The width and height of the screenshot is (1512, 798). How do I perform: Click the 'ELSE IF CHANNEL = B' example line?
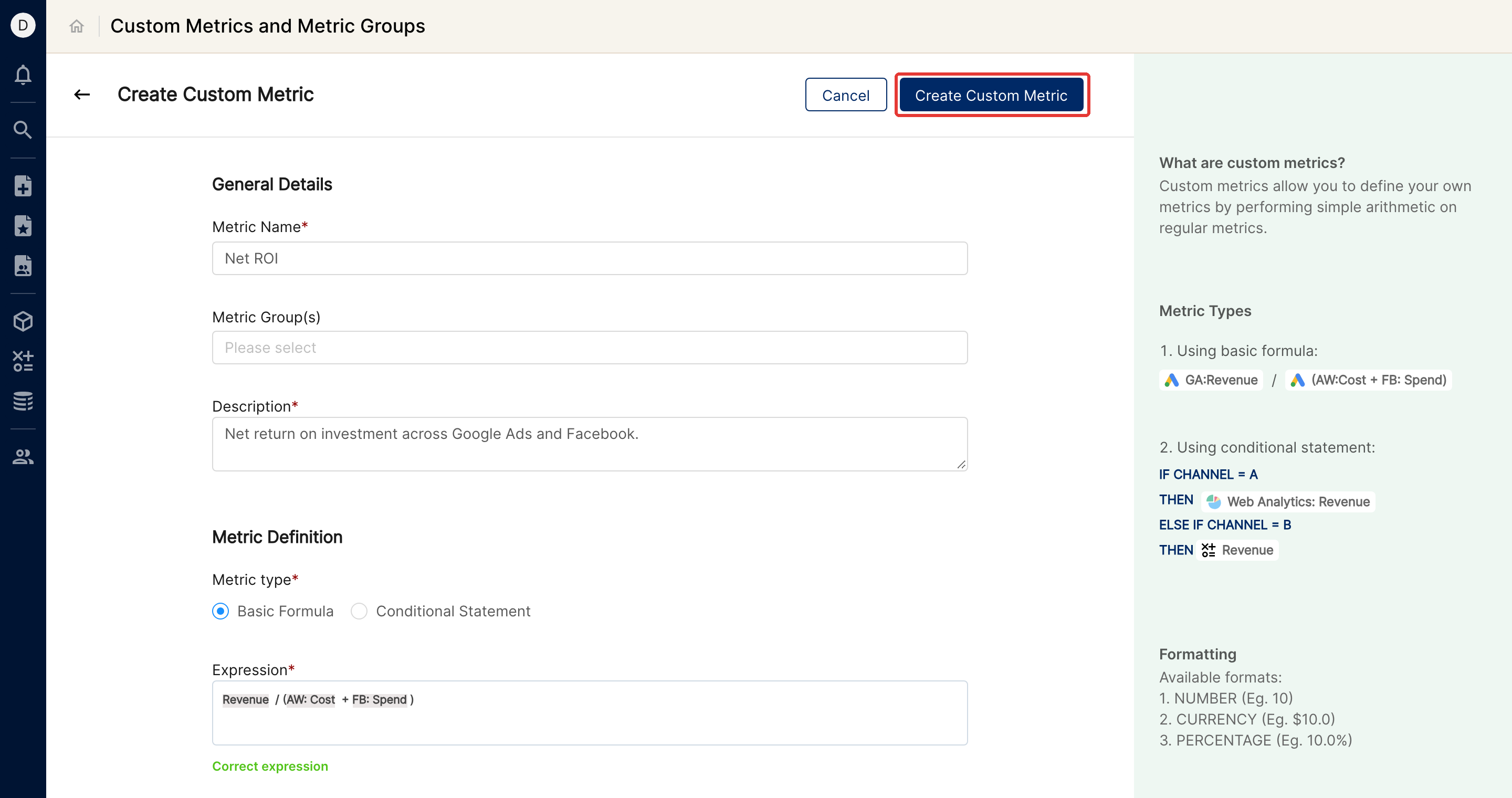point(1225,524)
